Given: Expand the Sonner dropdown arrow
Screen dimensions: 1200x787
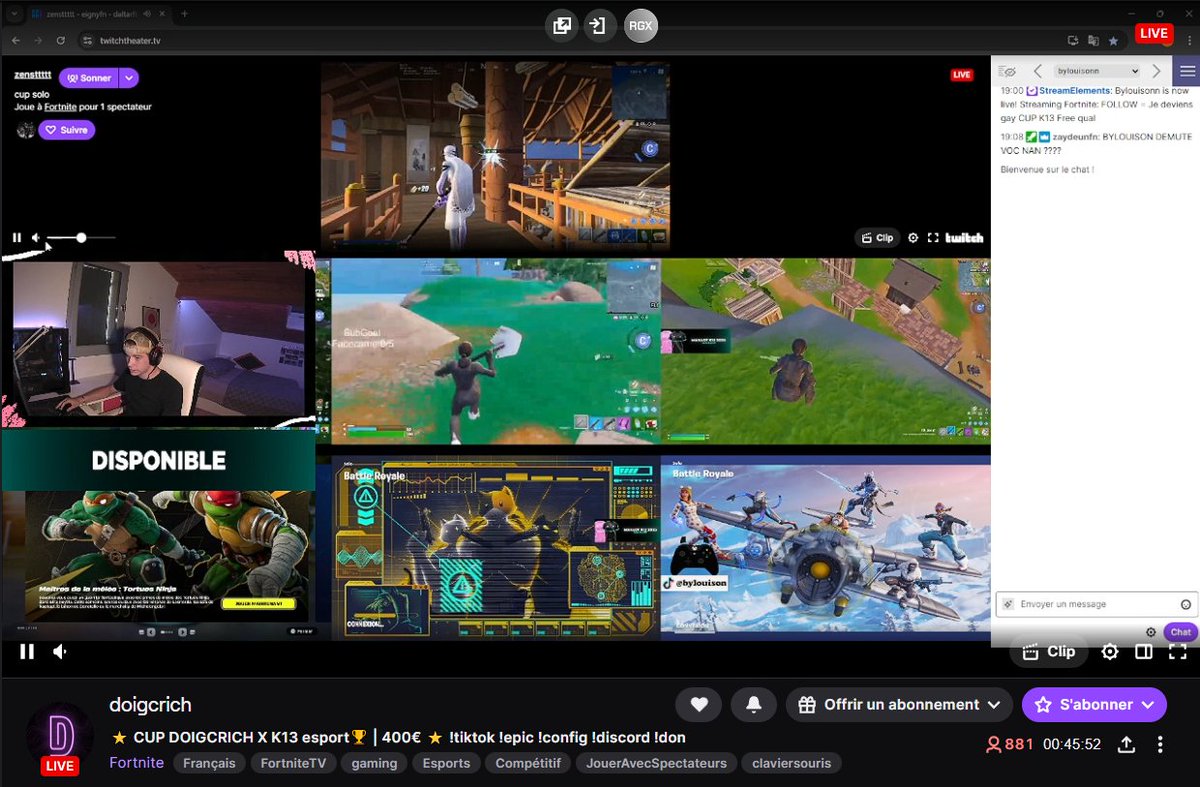Looking at the screenshot, I should click(x=128, y=78).
